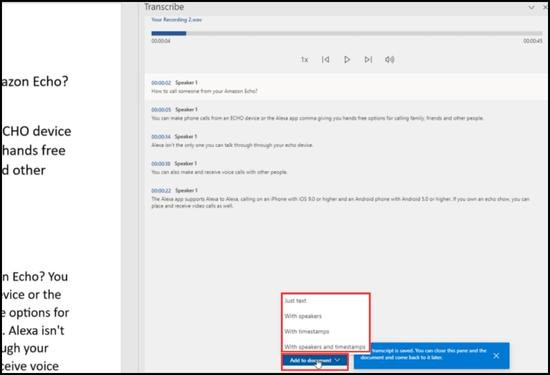
Task: Select With speakers and timestamps option
Action: tap(326, 347)
